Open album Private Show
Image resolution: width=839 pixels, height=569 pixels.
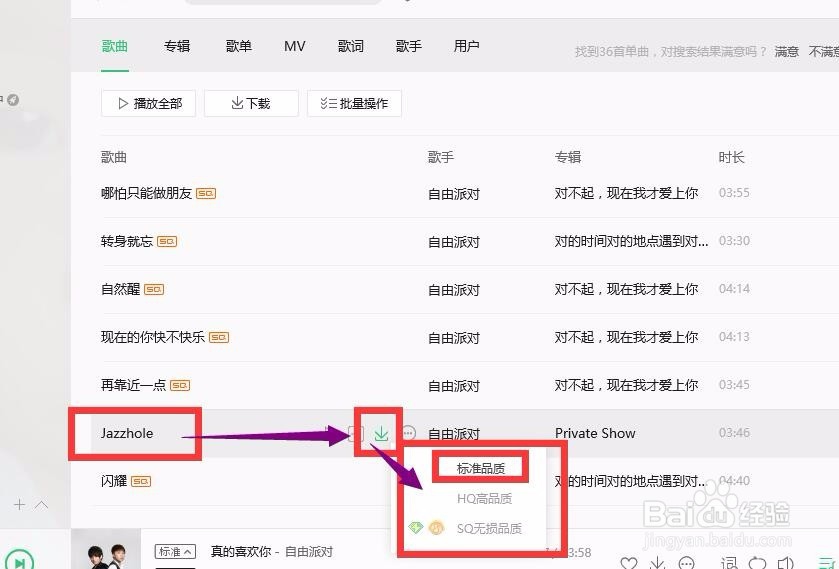point(595,433)
